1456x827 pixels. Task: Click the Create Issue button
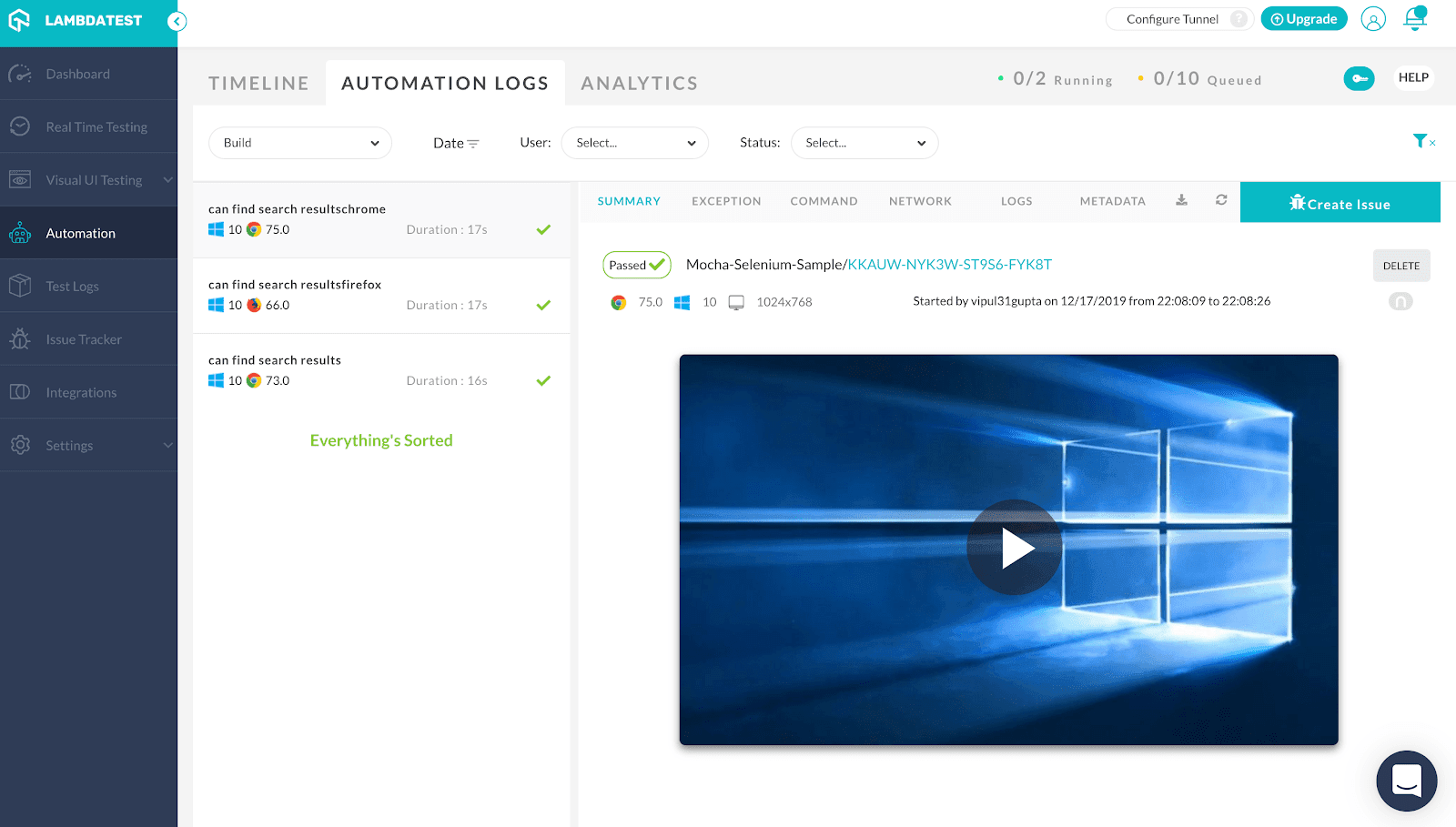(x=1340, y=202)
